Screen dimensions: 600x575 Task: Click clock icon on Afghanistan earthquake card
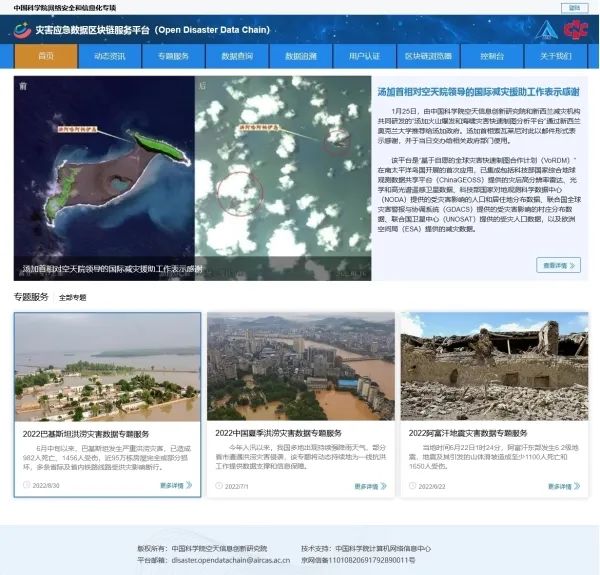click(x=413, y=486)
